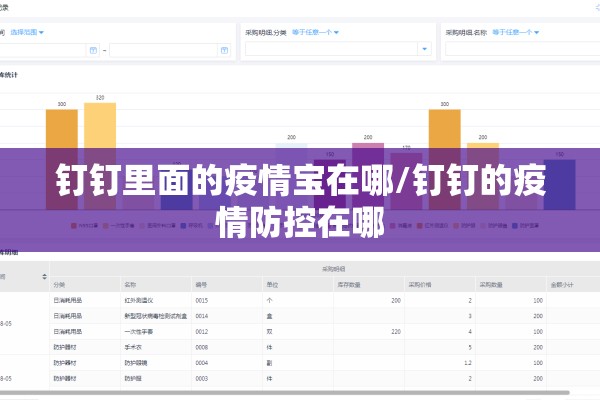The height and width of the screenshot is (400, 600).
Task: Open the start date calendar picker icon
Action: tap(93, 50)
